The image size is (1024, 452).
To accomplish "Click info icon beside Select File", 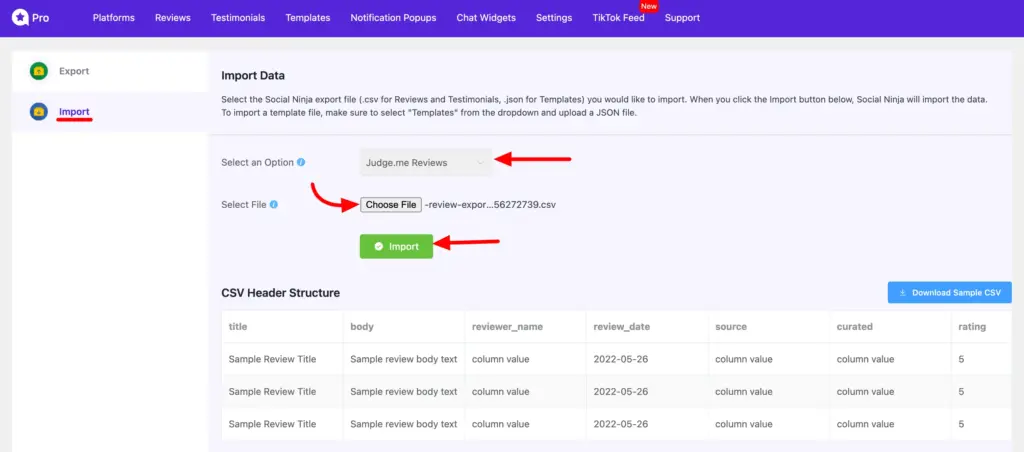I will pos(274,205).
